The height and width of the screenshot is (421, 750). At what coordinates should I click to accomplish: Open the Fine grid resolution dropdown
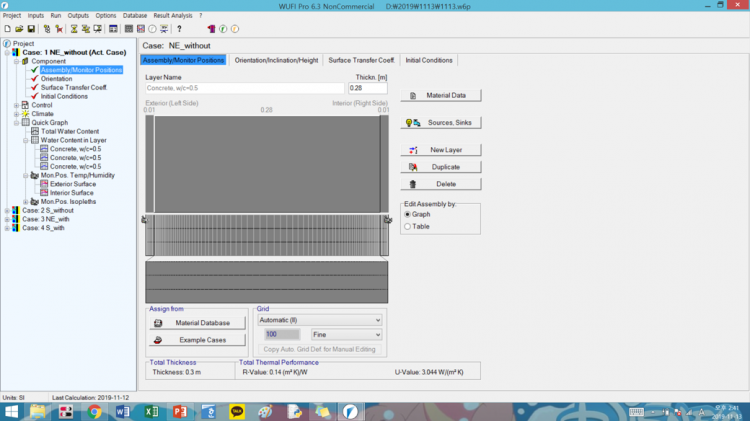[345, 333]
